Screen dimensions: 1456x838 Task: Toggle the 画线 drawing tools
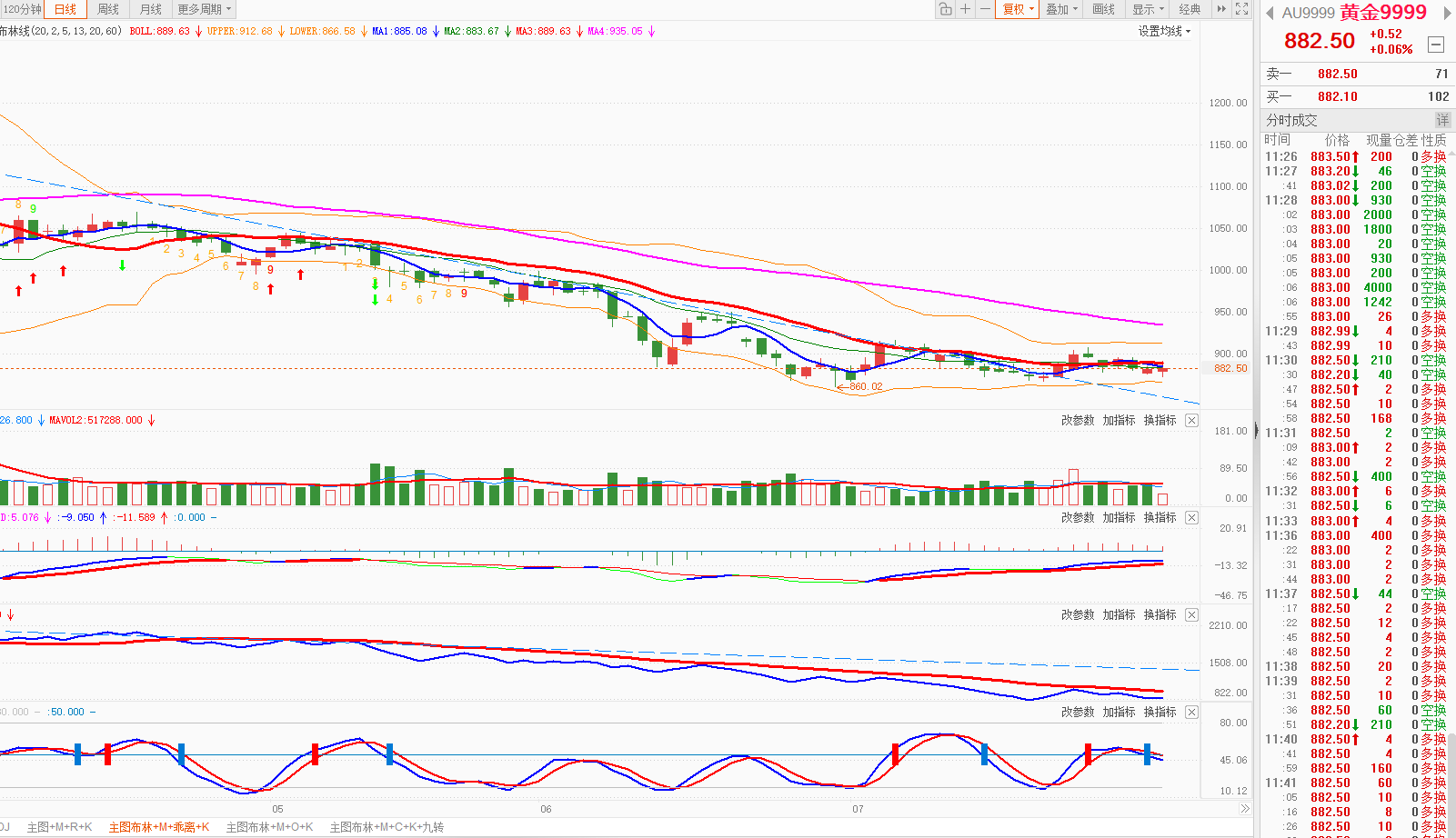pyautogui.click(x=1104, y=9)
